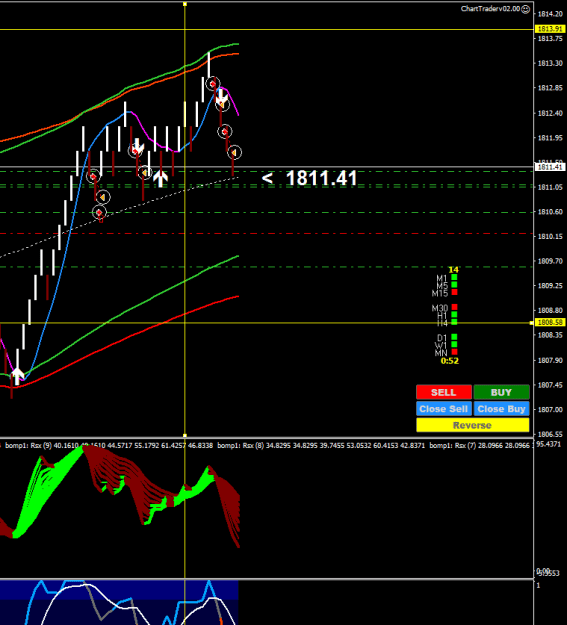Click the M1 green trend square
This screenshot has height=625, width=567.
click(x=454, y=277)
